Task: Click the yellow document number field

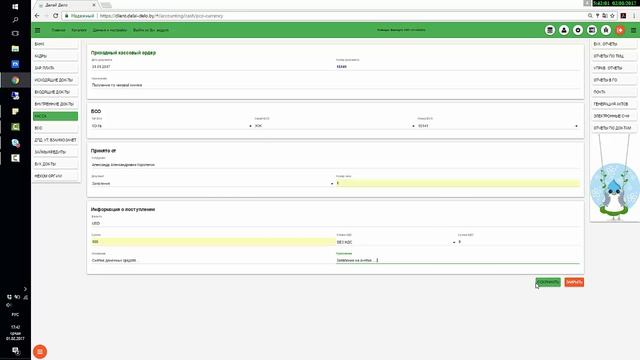Action: (x=458, y=183)
